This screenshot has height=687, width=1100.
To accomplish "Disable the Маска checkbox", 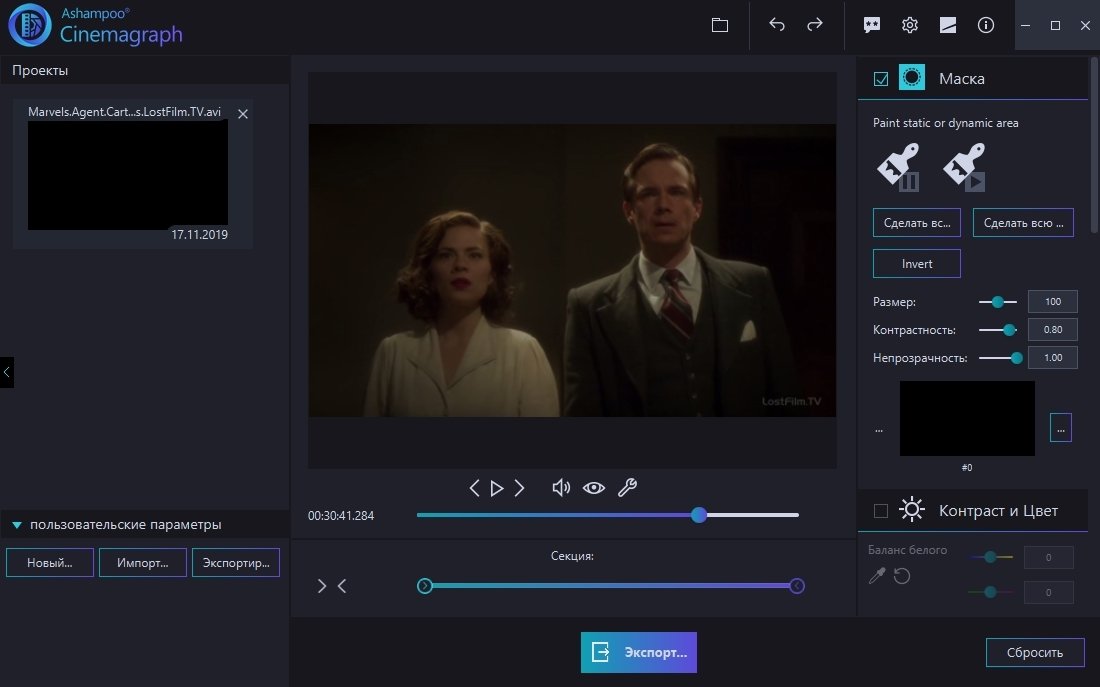I will (x=881, y=79).
